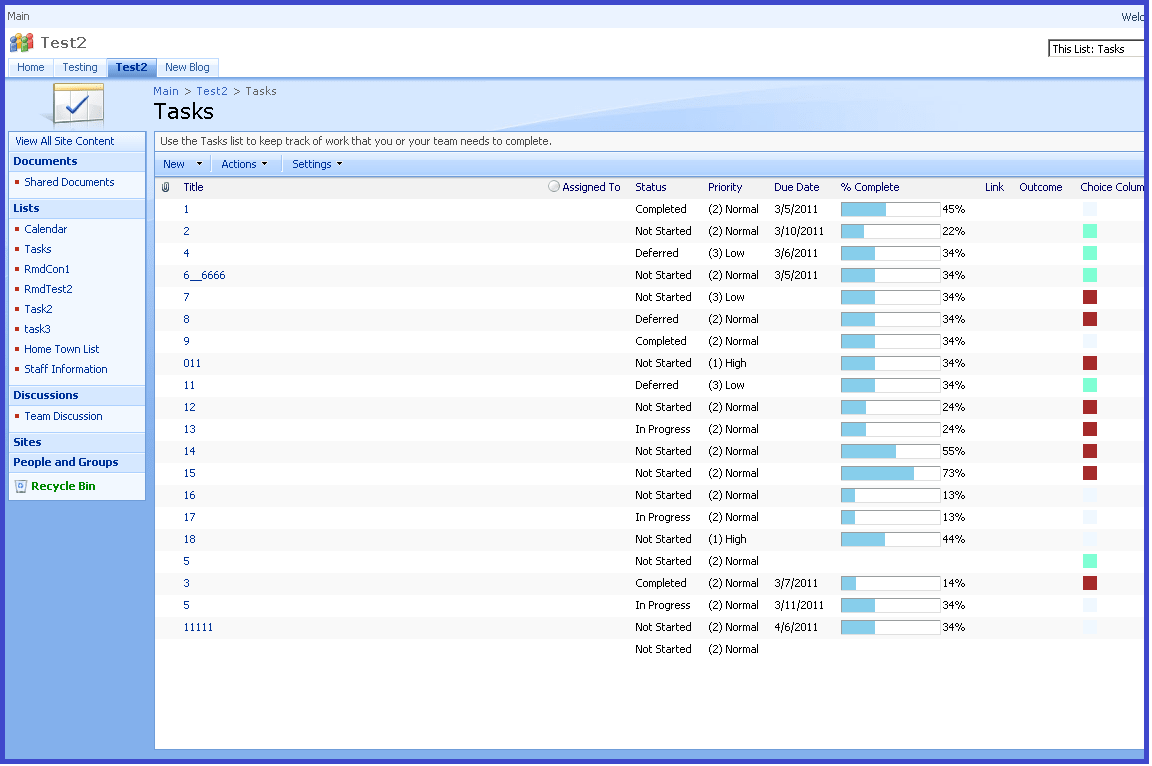Image resolution: width=1152 pixels, height=766 pixels.
Task: Open Shared Documents library
Action: pyautogui.click(x=69, y=182)
